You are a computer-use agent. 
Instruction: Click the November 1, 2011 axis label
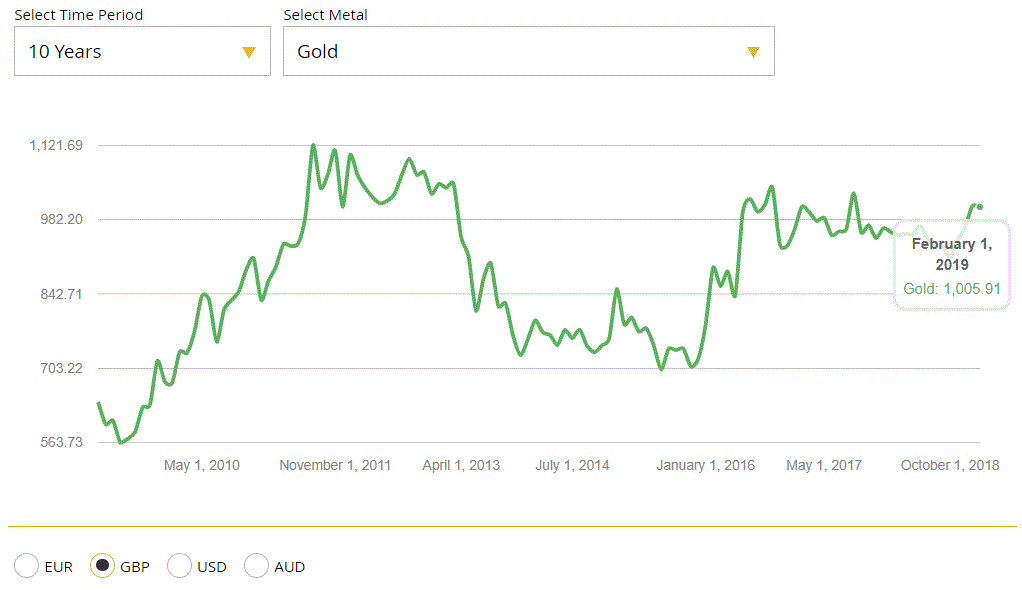coord(335,466)
